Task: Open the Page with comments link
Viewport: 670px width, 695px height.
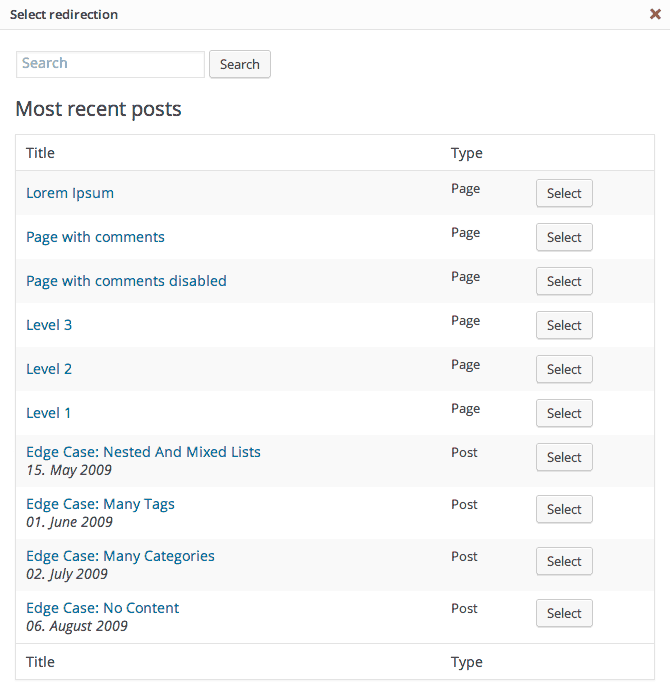Action: coord(95,237)
